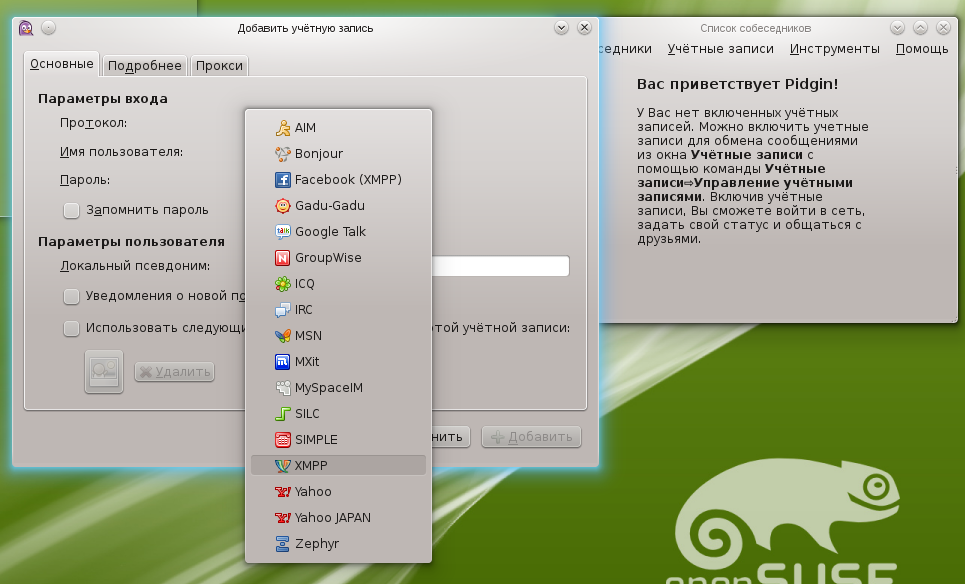965x584 pixels.
Task: Click the Локальный псевдоним: label
Action: coord(135,266)
